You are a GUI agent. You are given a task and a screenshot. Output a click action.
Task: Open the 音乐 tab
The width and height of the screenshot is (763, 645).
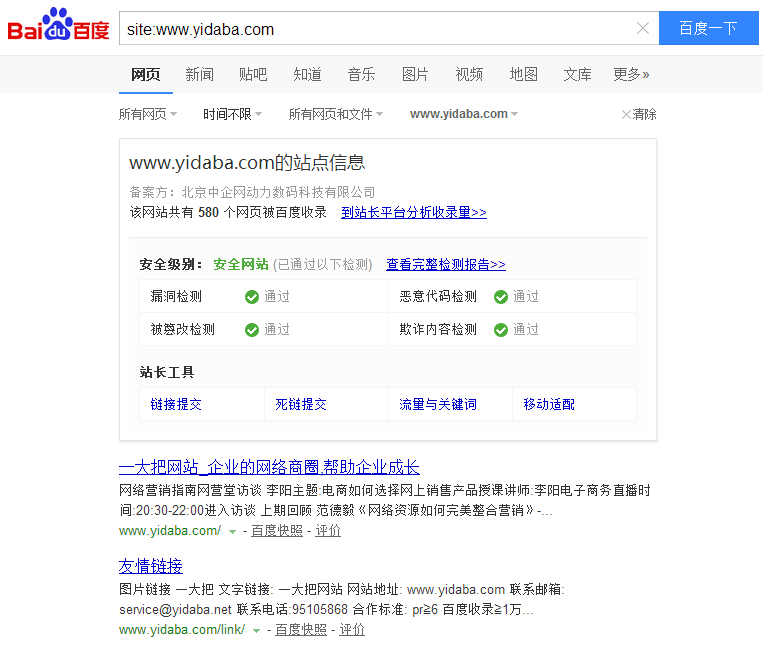[361, 74]
